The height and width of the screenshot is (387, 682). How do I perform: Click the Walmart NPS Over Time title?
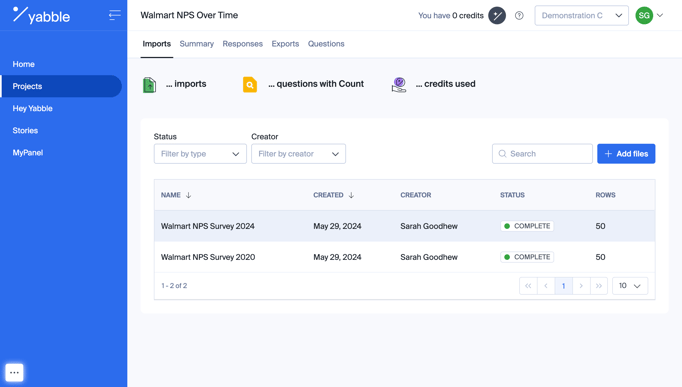[x=189, y=15]
